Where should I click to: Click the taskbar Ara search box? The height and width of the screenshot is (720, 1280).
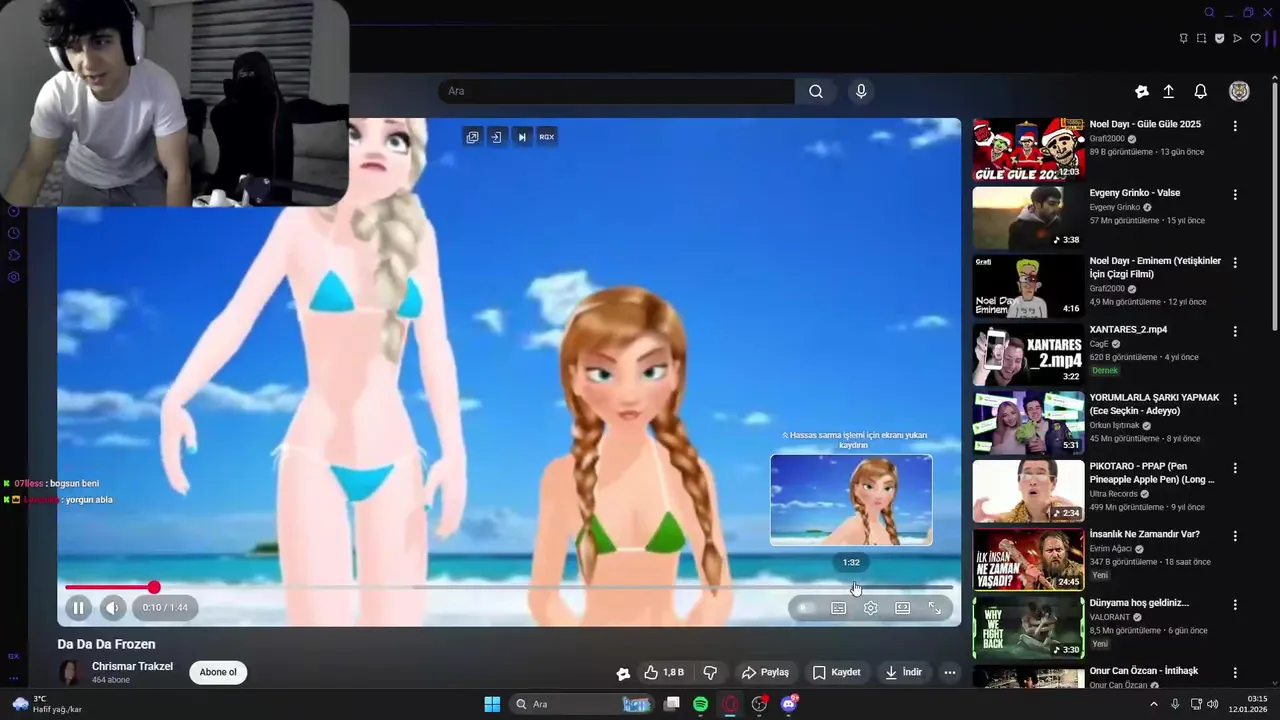582,704
